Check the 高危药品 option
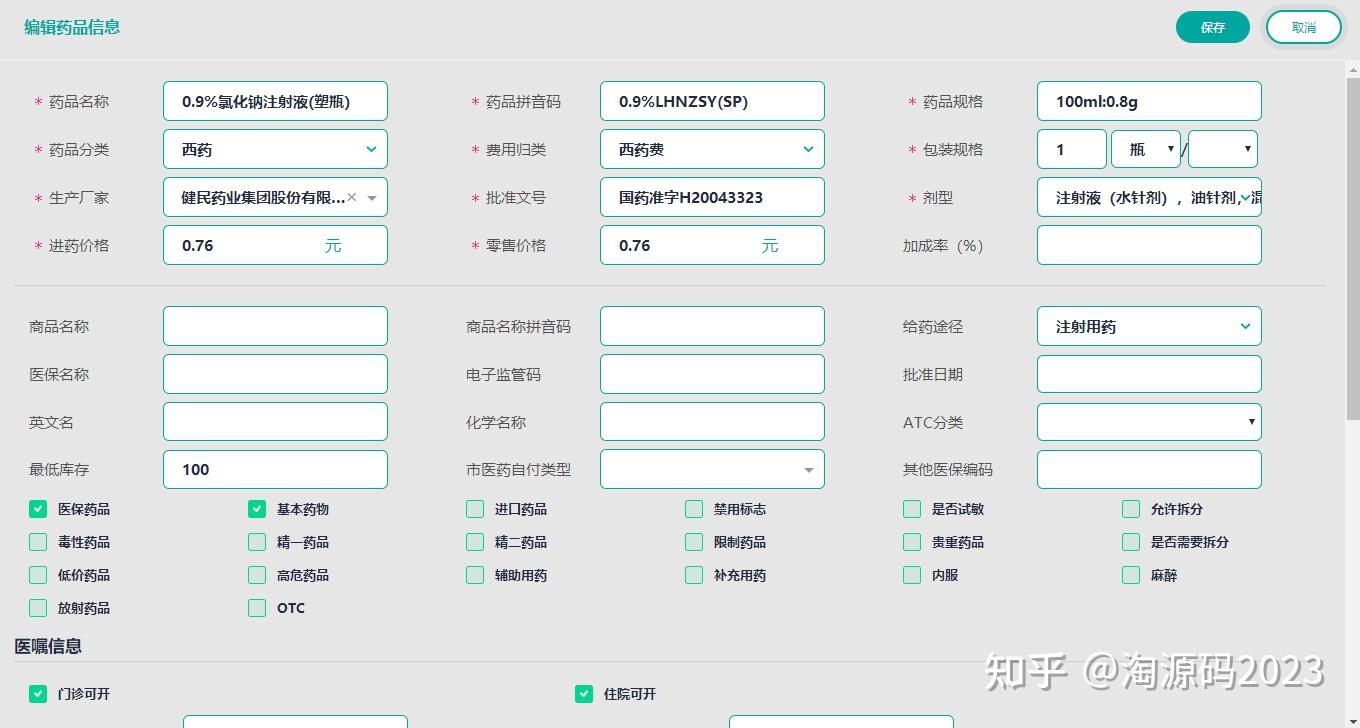The height and width of the screenshot is (728, 1360). click(x=256, y=574)
